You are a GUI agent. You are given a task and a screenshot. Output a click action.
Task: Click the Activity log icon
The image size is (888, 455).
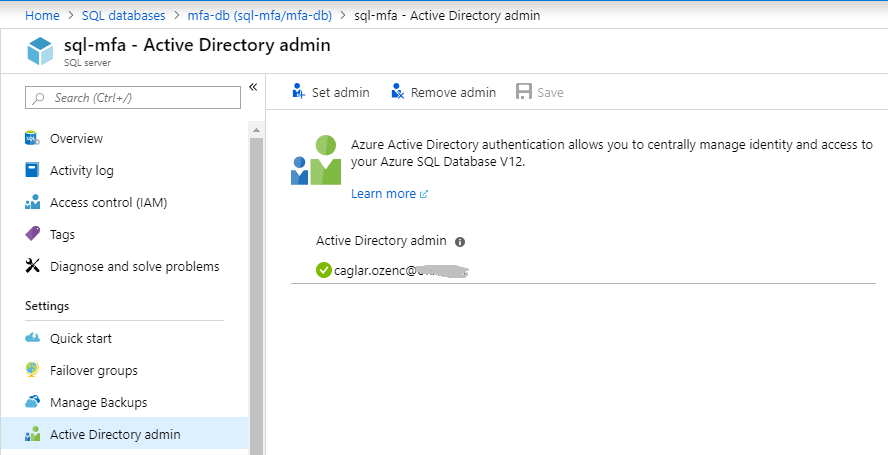coord(32,170)
